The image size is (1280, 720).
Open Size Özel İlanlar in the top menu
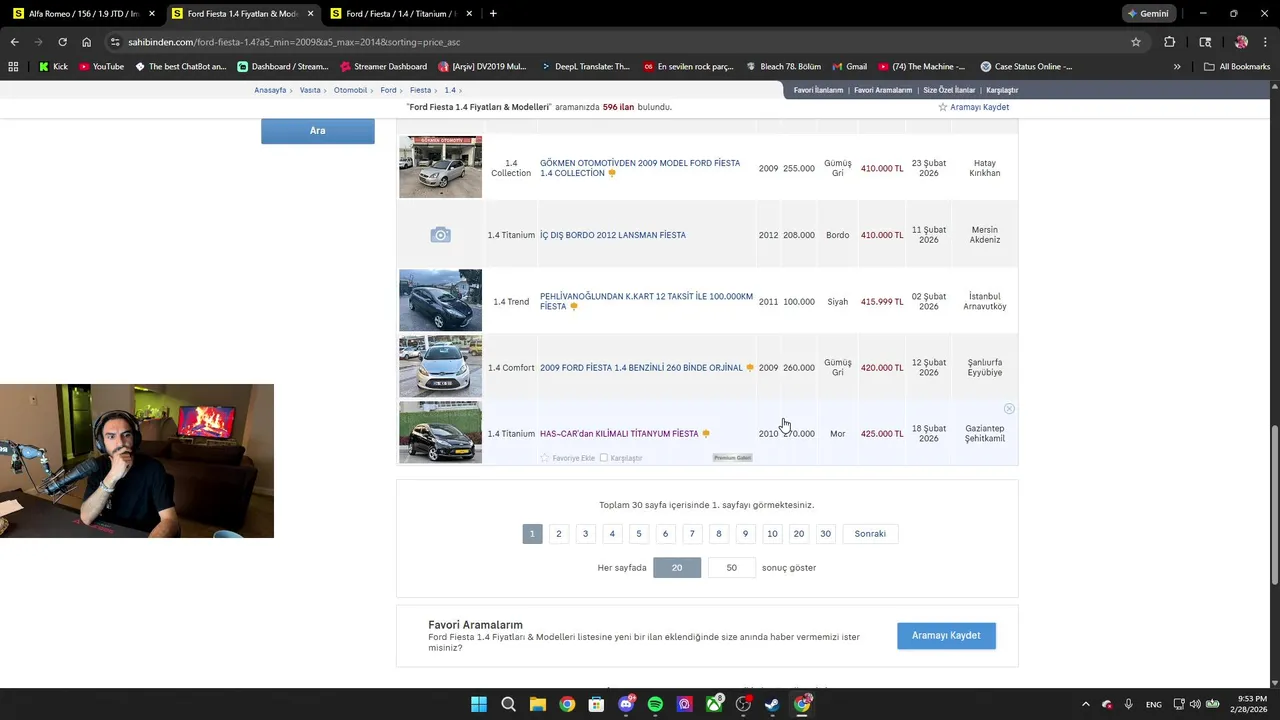949,90
